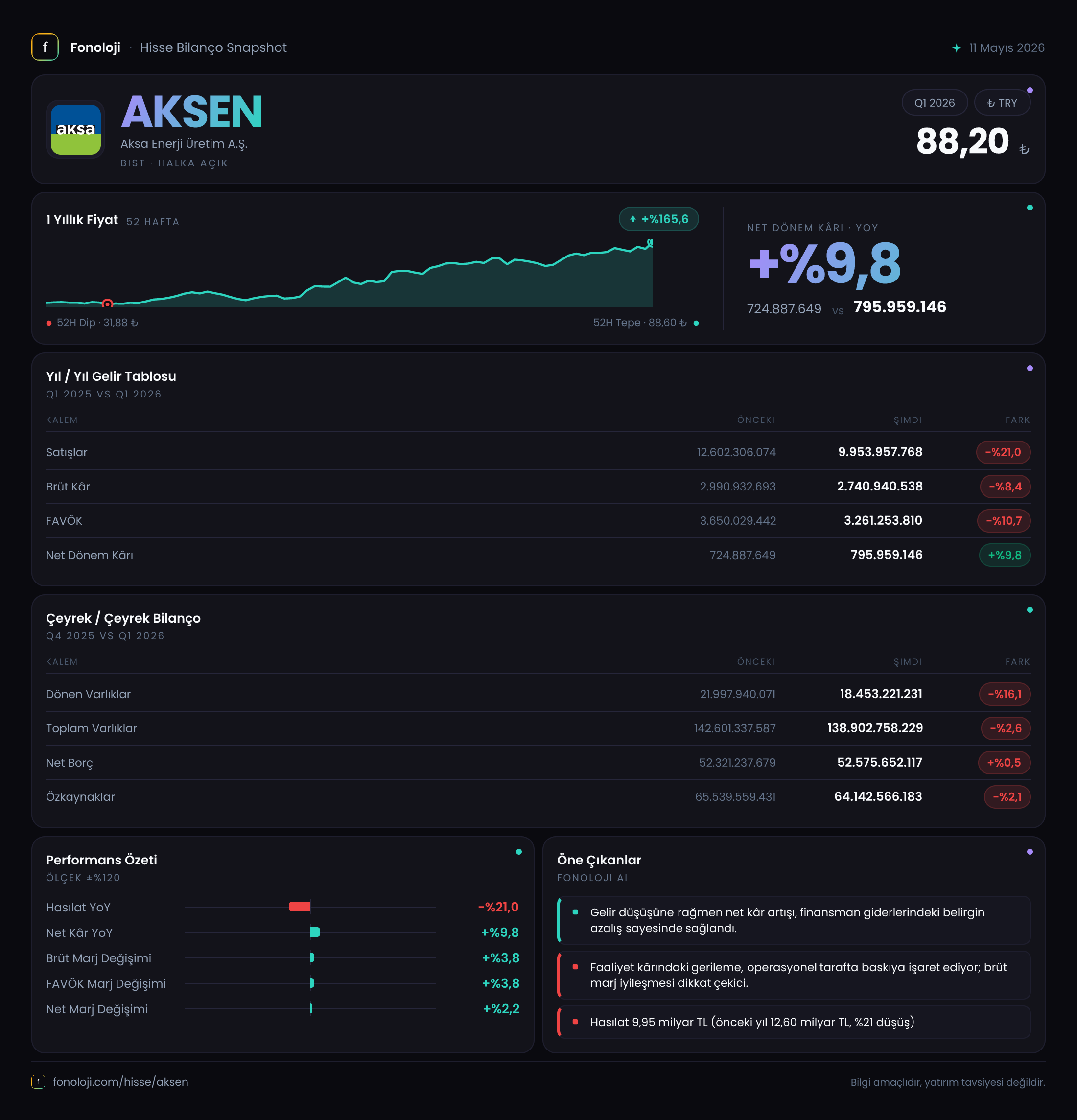Click the -%21,0 badge in Satışlar row
The height and width of the screenshot is (1120, 1077).
tap(1003, 452)
